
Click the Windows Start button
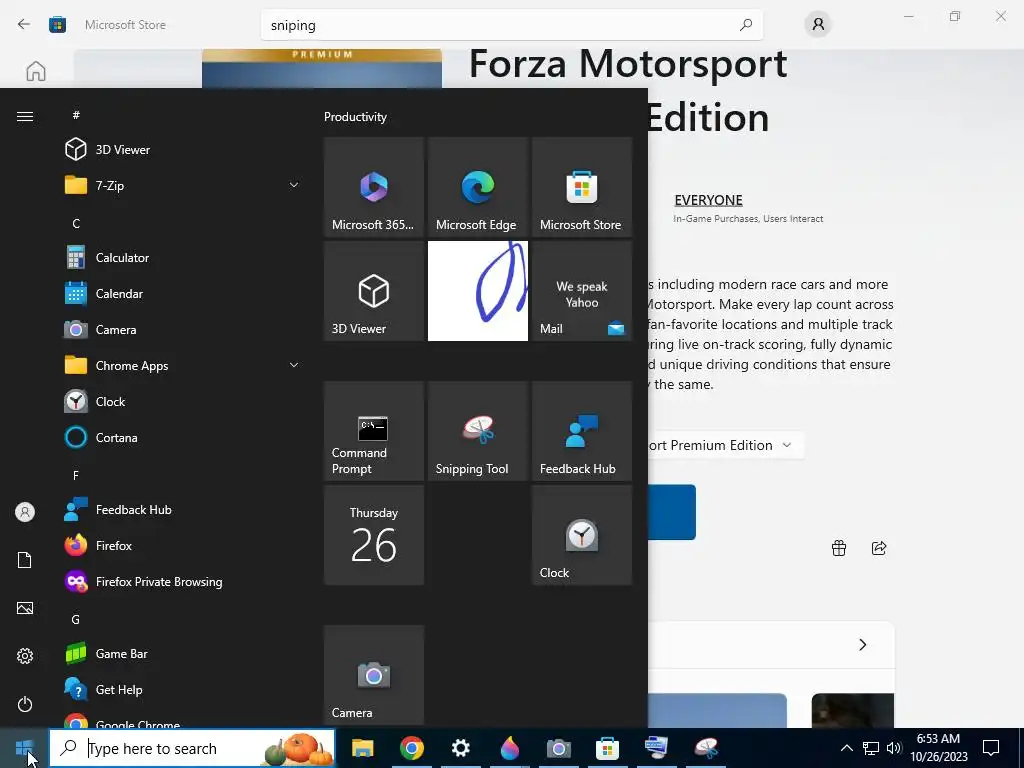point(24,748)
